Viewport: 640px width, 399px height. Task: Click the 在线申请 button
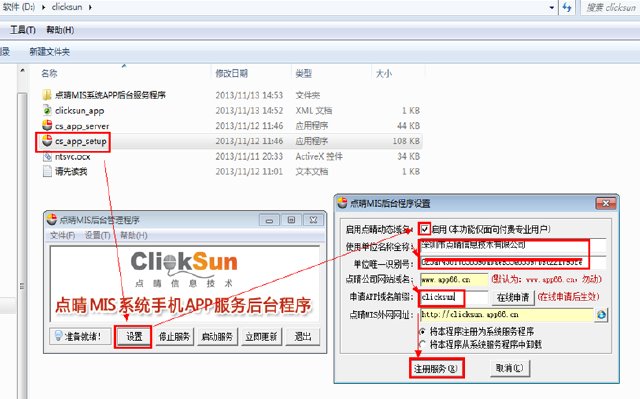coord(513,297)
